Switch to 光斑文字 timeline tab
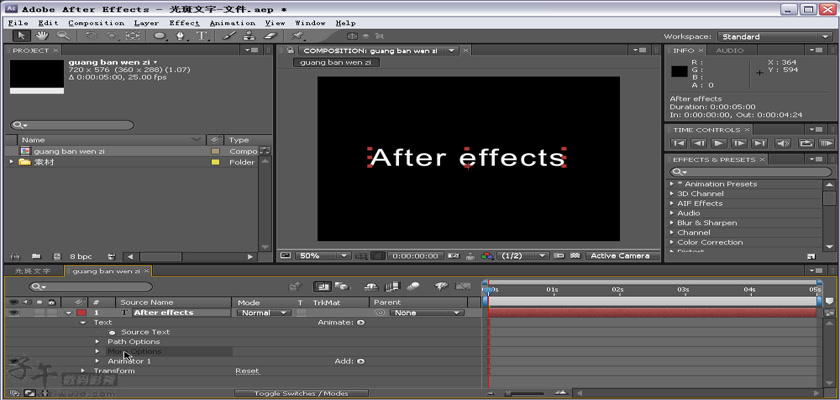 tap(33, 271)
